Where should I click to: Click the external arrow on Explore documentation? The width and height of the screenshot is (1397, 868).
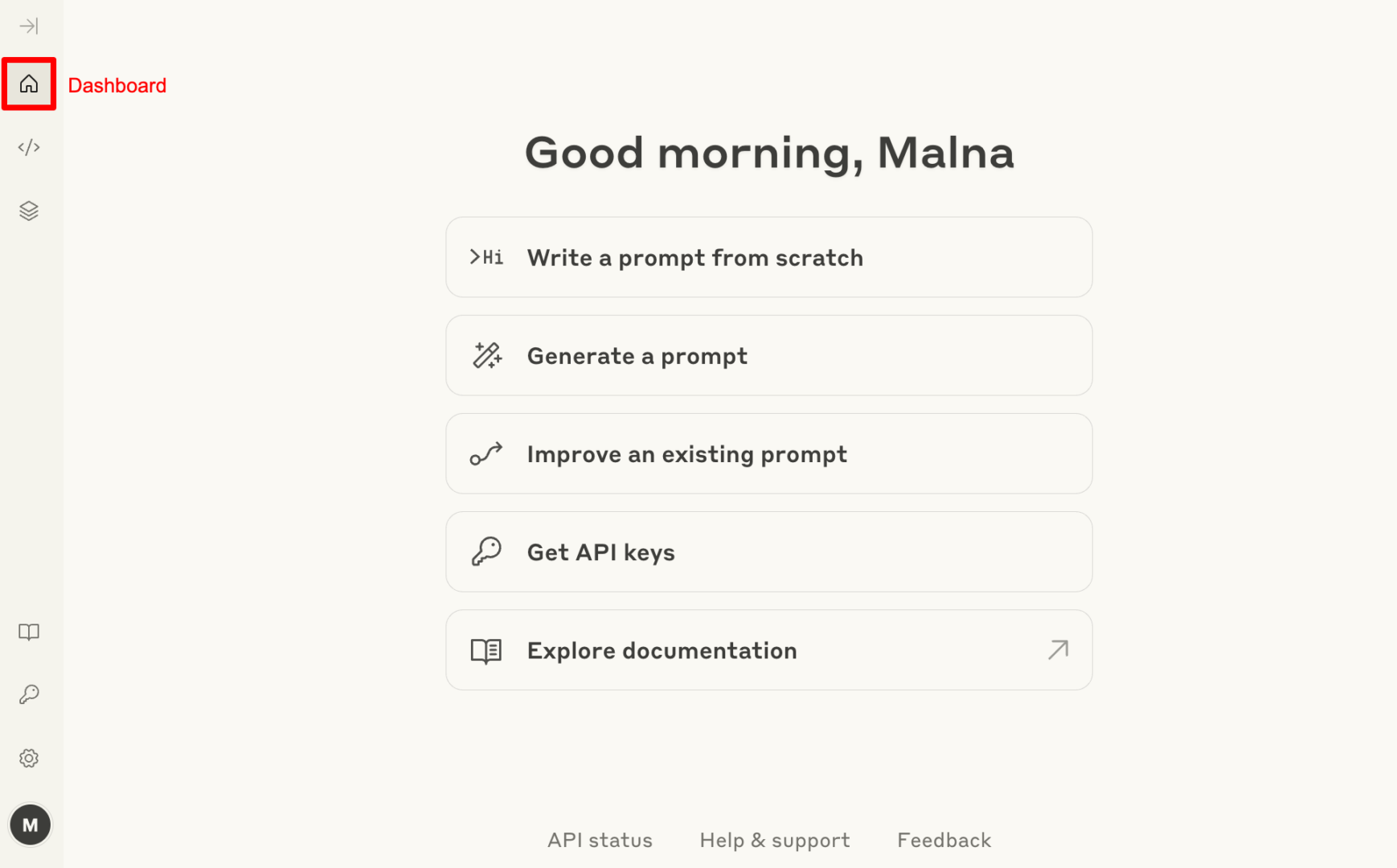coord(1058,649)
